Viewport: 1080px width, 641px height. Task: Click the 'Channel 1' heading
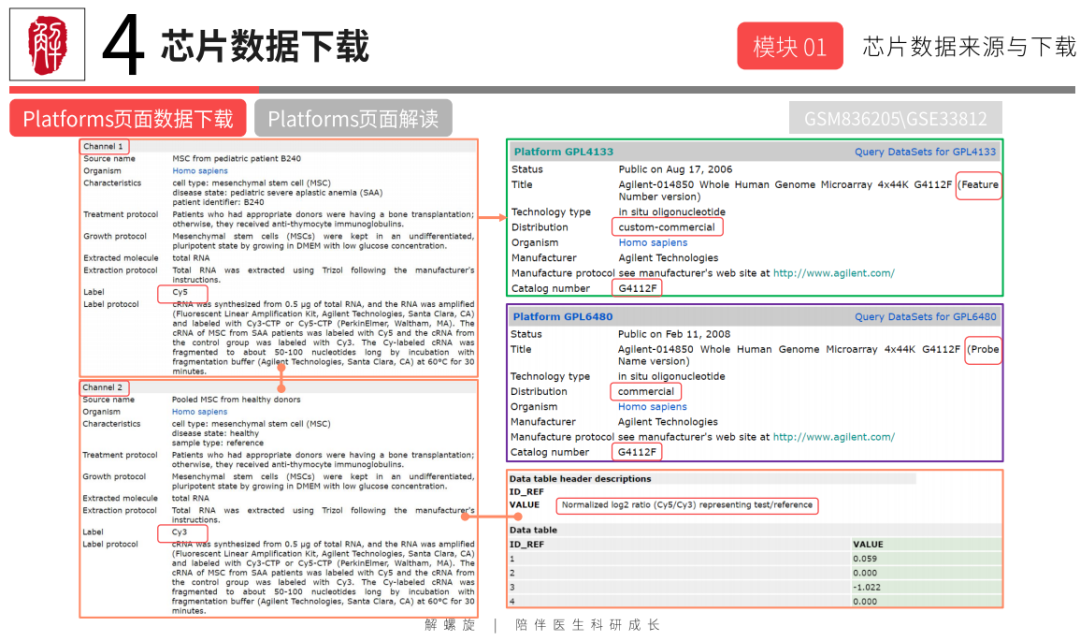tap(103, 147)
